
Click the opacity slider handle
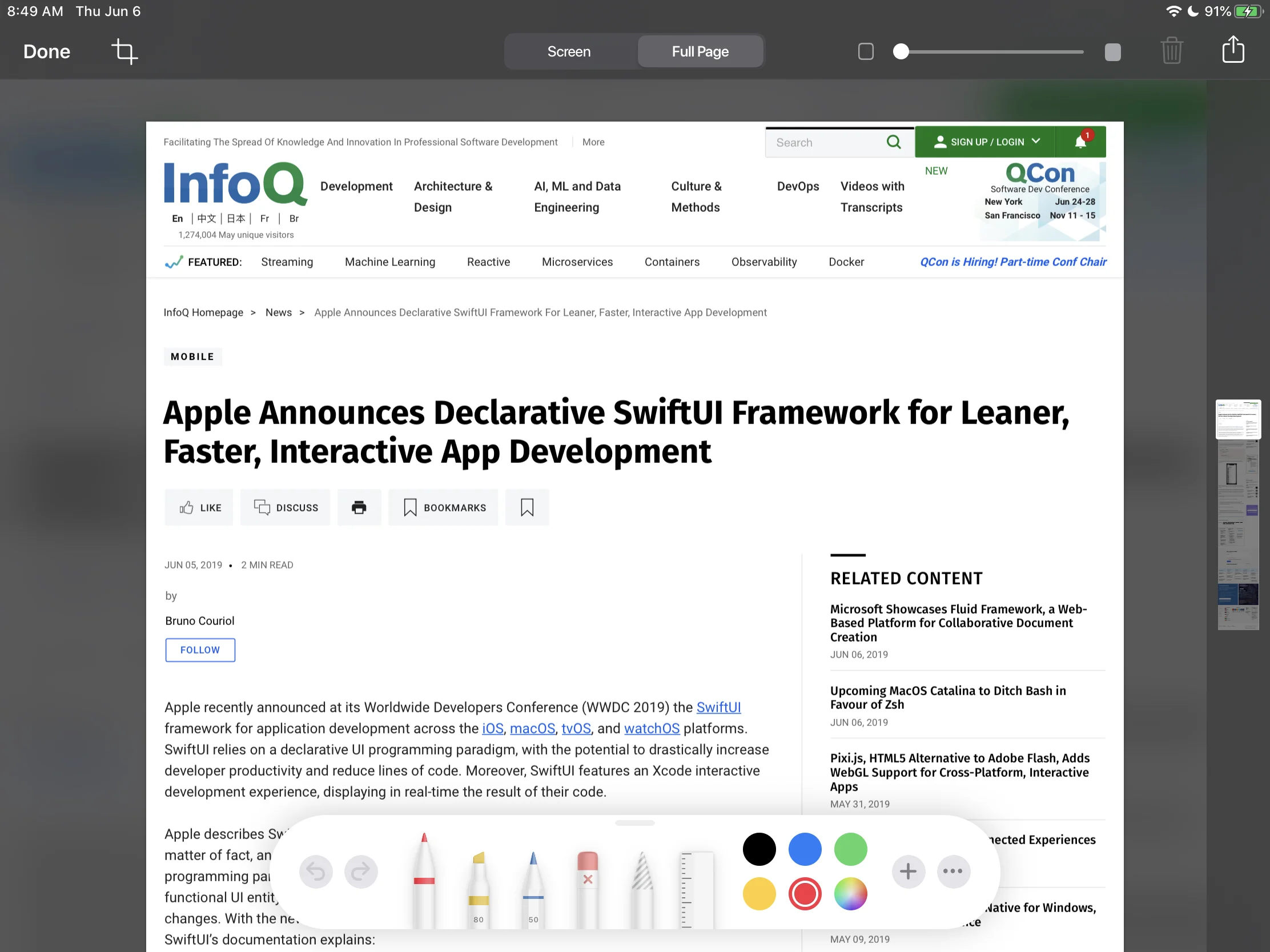click(x=901, y=51)
